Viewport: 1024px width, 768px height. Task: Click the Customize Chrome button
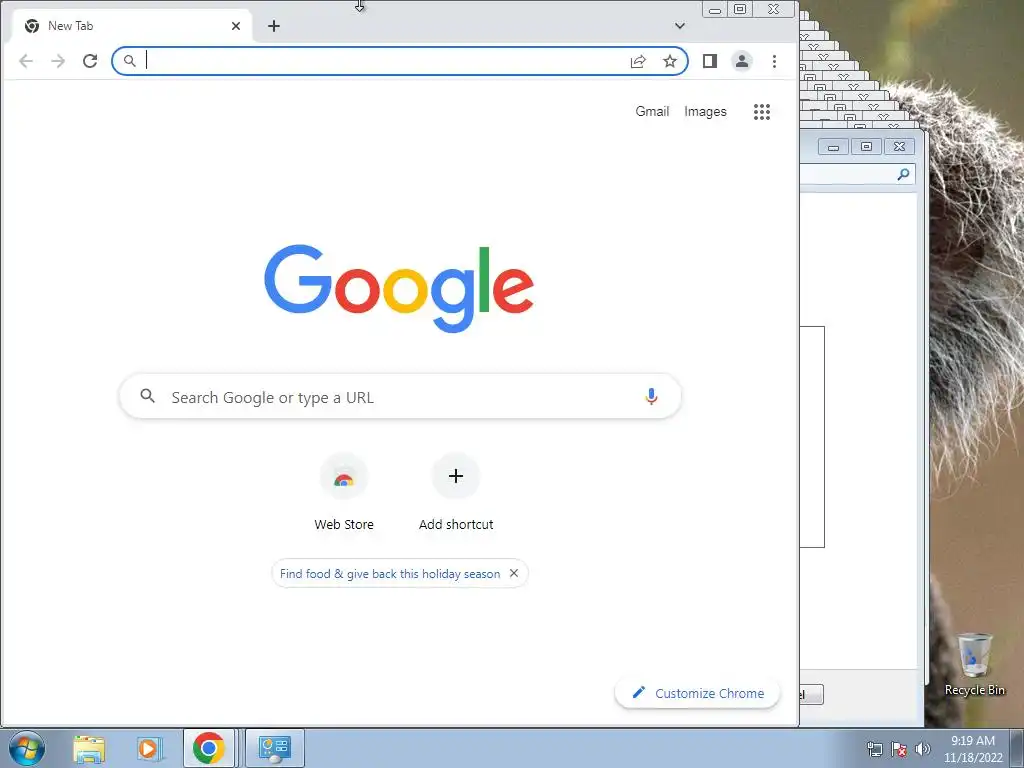click(x=697, y=693)
